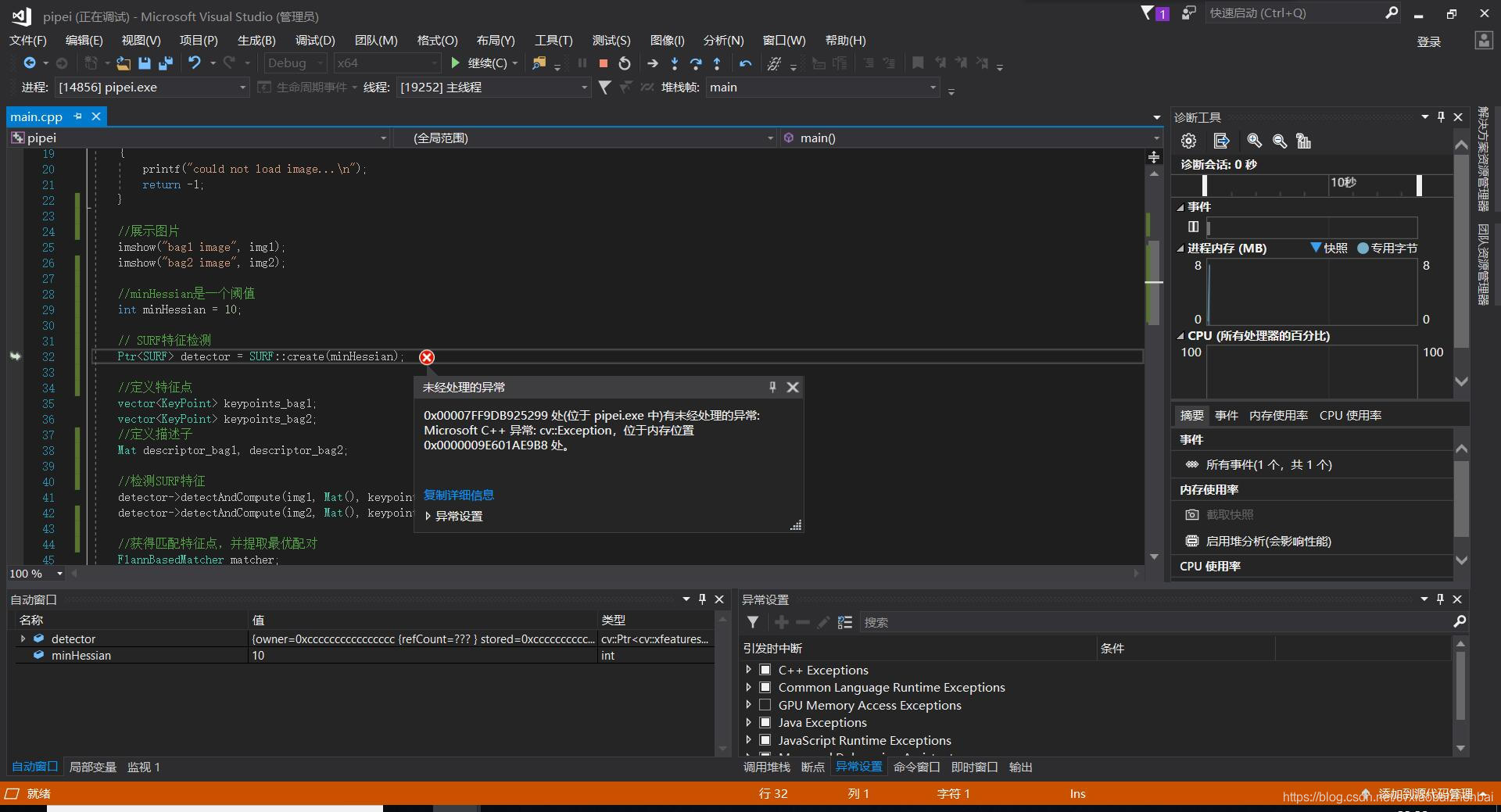
Task: Click the 登录 sign-in button
Action: click(x=1428, y=41)
